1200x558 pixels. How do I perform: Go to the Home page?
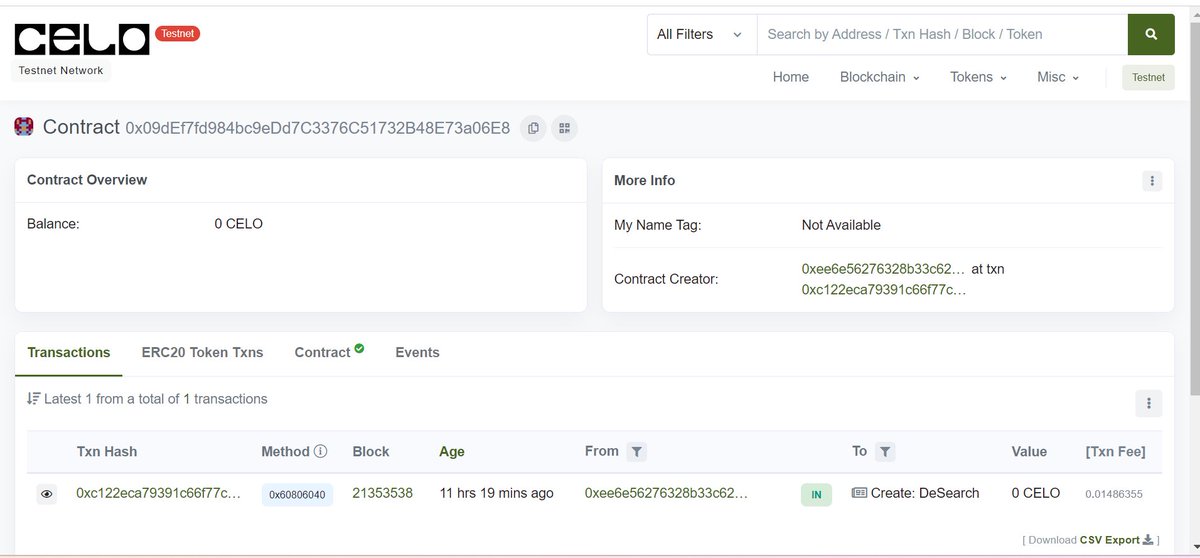pos(791,77)
